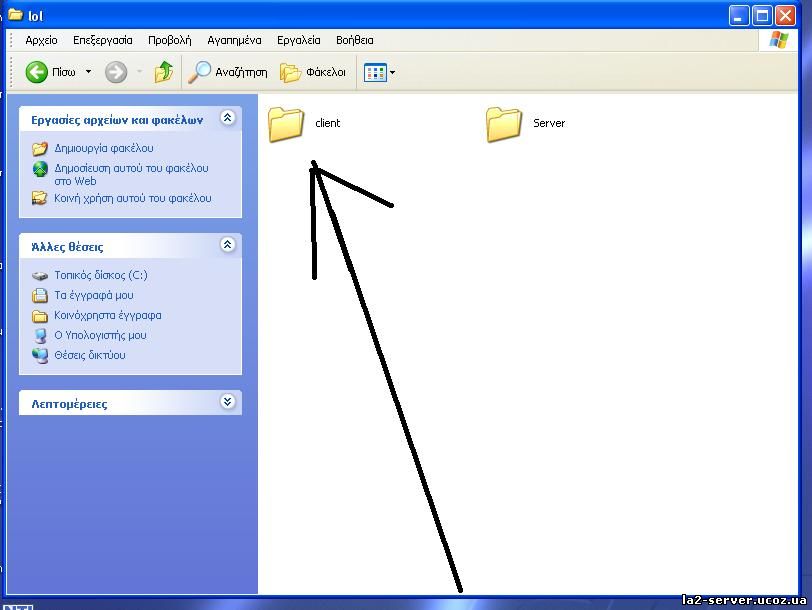Viewport: 812px width, 610px height.
Task: Click Δημιουργία φακέλου link
Action: 104,148
